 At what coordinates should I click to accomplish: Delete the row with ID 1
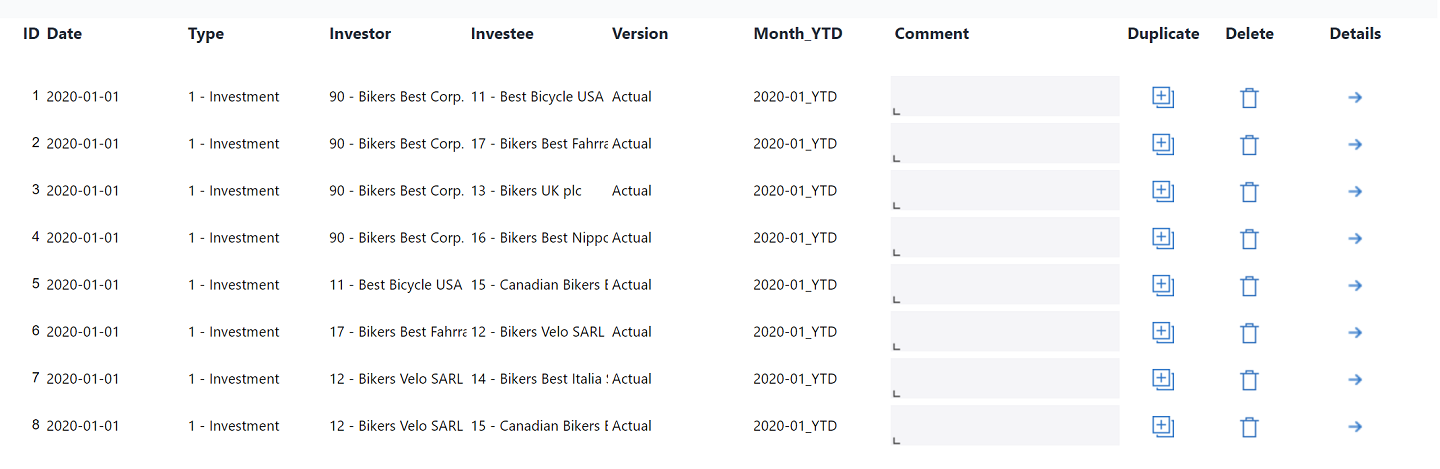[1249, 98]
